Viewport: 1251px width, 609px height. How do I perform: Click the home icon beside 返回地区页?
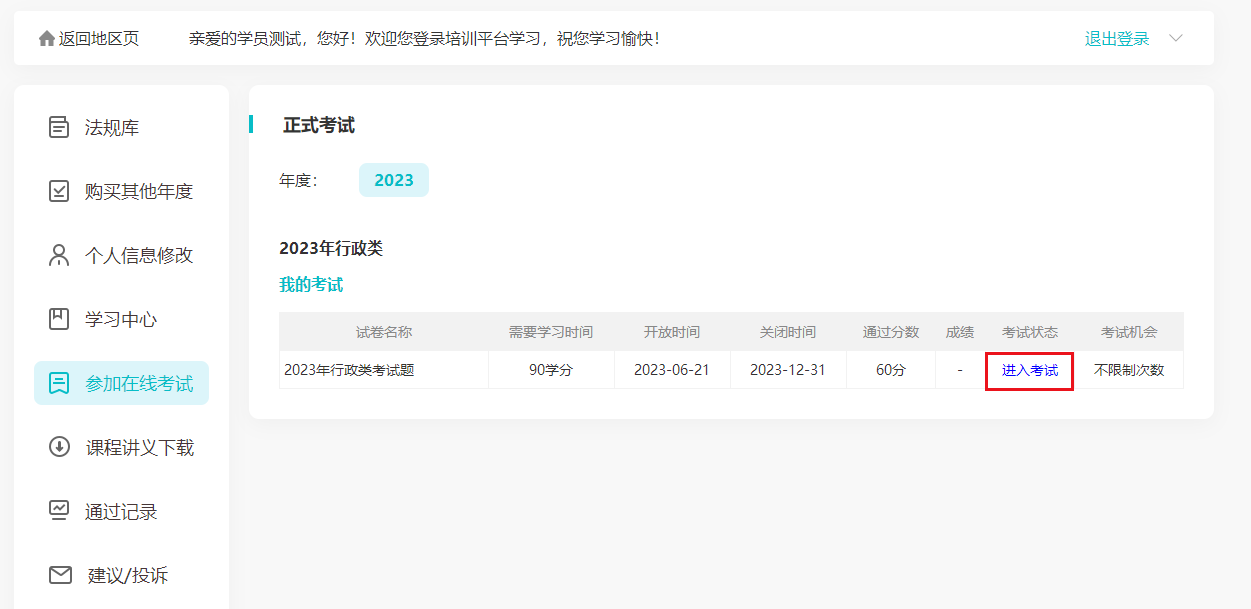click(46, 39)
